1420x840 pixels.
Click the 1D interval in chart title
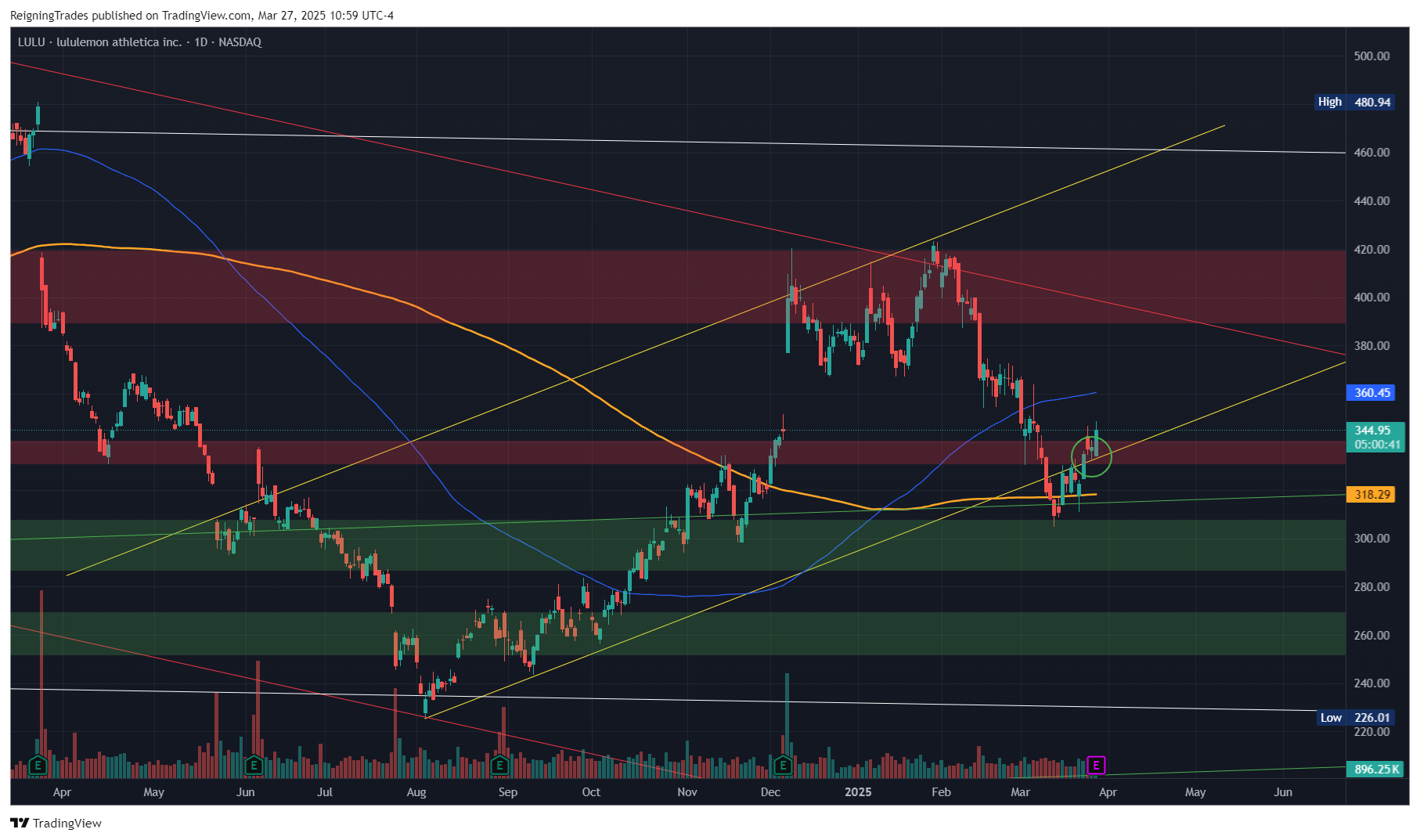(201, 42)
